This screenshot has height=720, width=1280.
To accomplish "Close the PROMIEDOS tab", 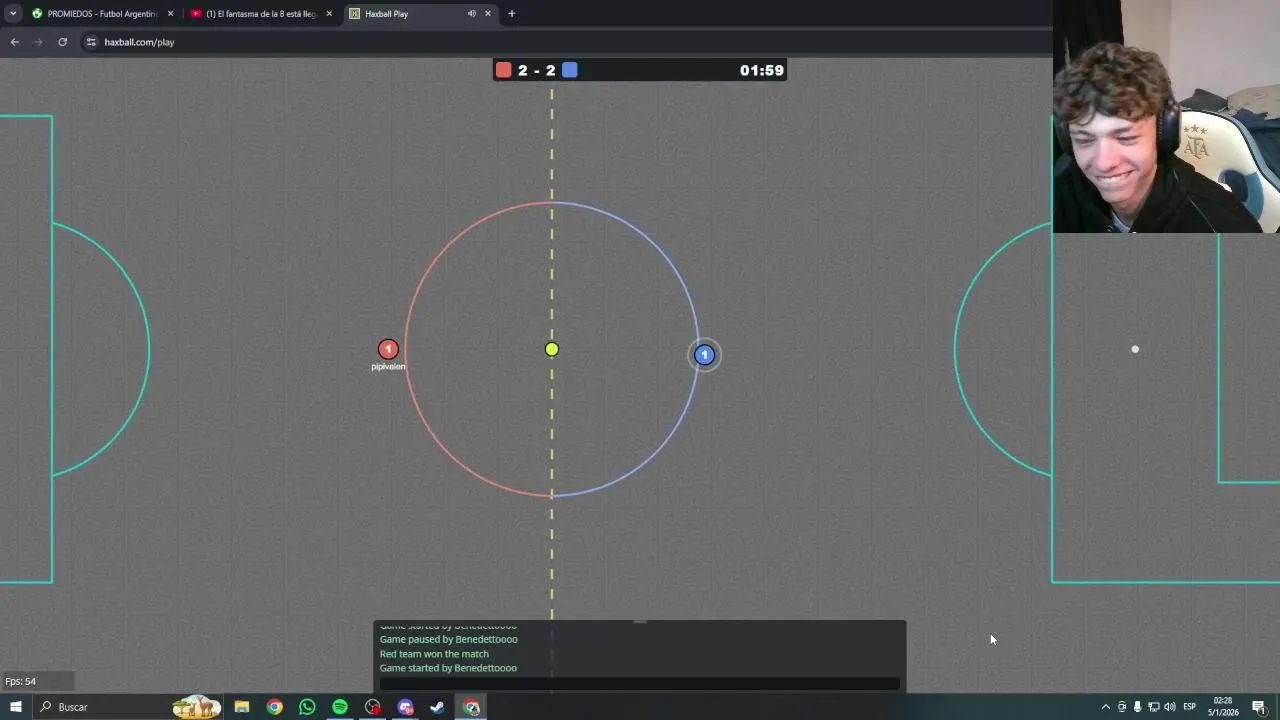I will click(x=170, y=14).
